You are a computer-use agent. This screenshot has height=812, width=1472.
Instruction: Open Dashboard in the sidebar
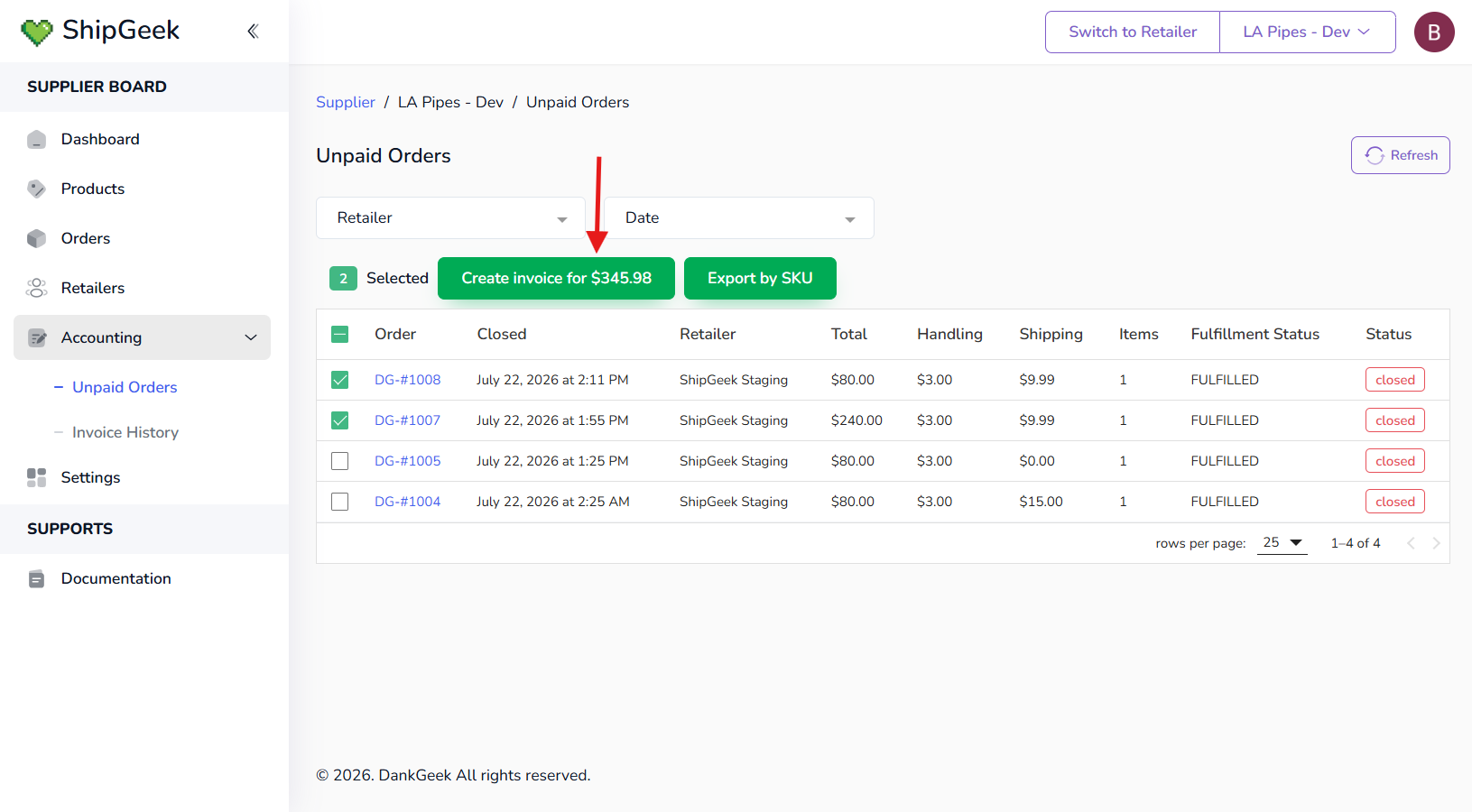tap(100, 139)
